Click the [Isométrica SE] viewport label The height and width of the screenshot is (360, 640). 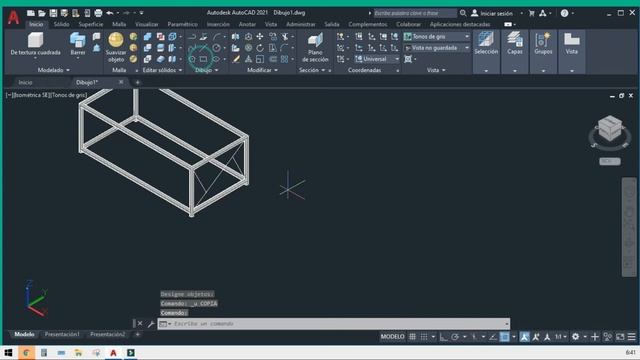31,95
